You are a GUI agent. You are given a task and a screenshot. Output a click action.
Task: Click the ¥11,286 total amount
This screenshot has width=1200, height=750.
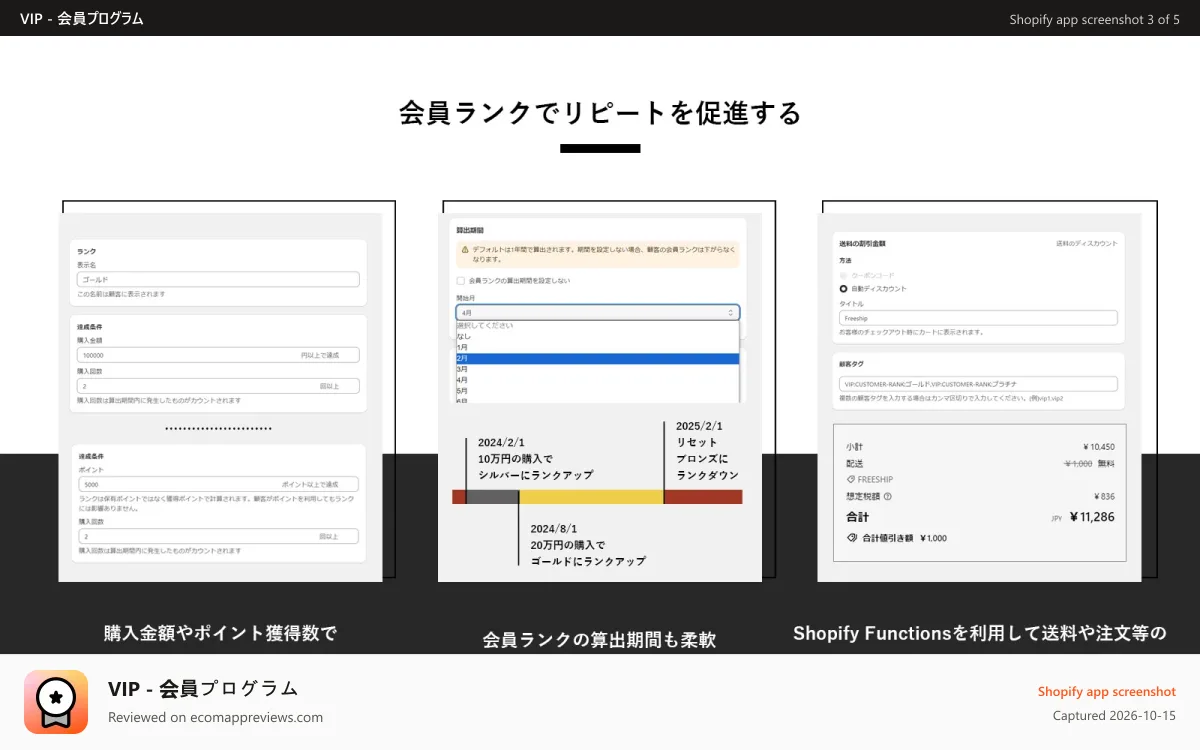[1092, 517]
